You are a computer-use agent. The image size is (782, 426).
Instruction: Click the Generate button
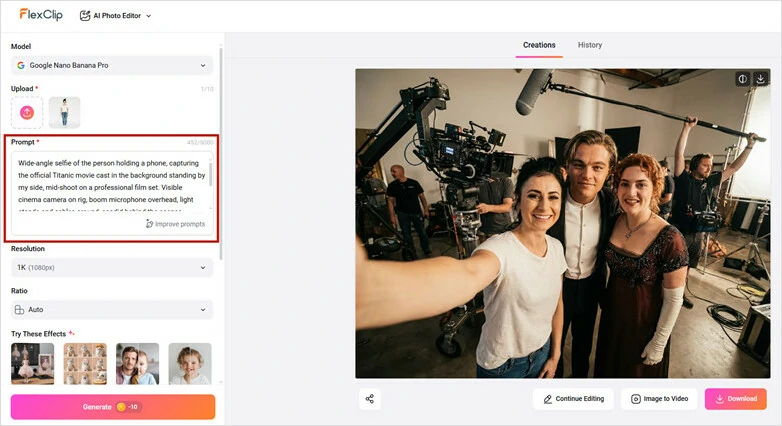113,407
